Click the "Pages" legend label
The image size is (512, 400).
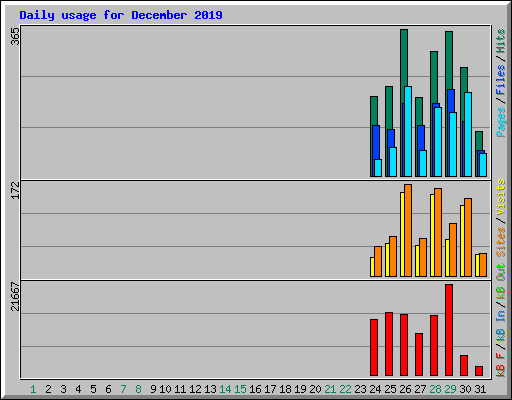click(x=501, y=122)
